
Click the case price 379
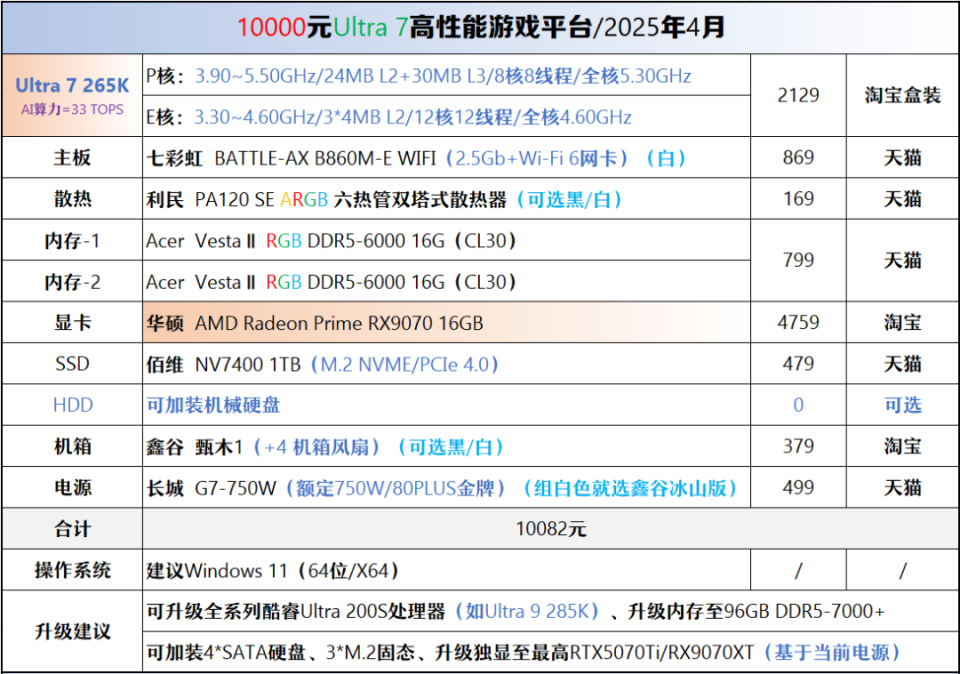[798, 446]
